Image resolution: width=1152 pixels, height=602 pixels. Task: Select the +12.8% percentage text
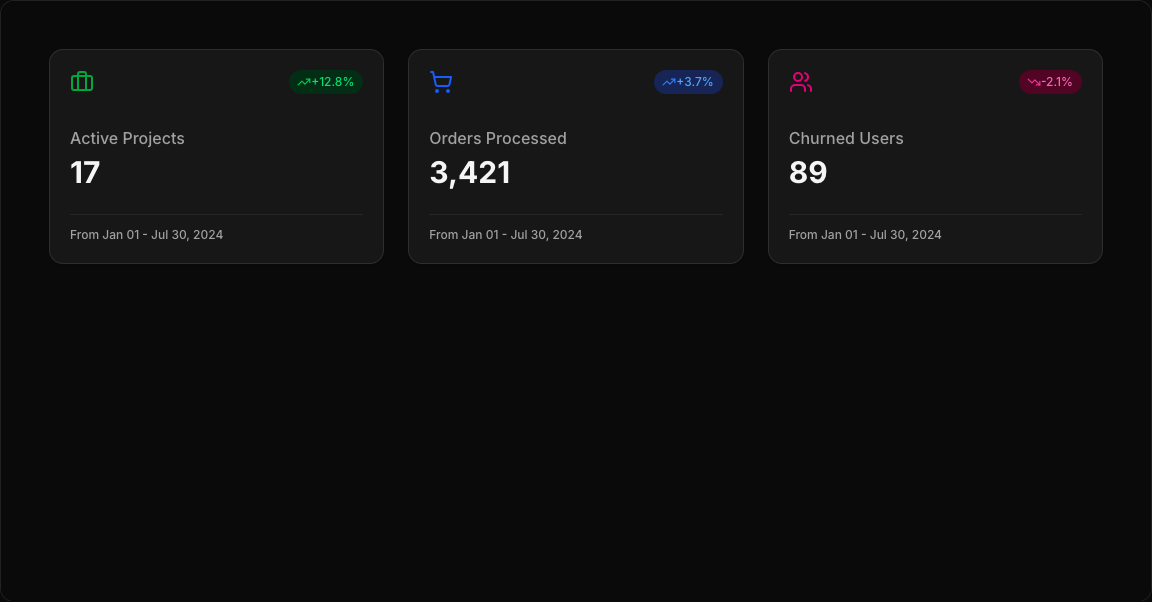click(x=333, y=82)
